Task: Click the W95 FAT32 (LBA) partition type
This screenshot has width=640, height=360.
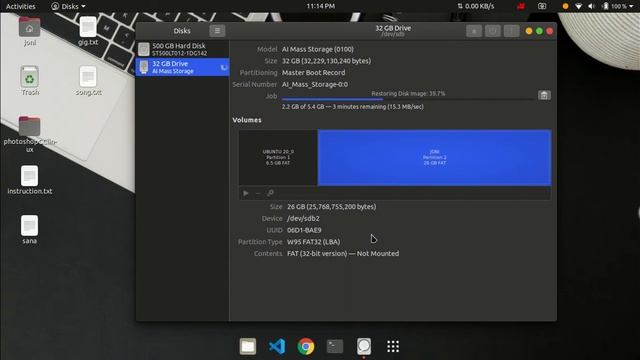Action: click(313, 242)
